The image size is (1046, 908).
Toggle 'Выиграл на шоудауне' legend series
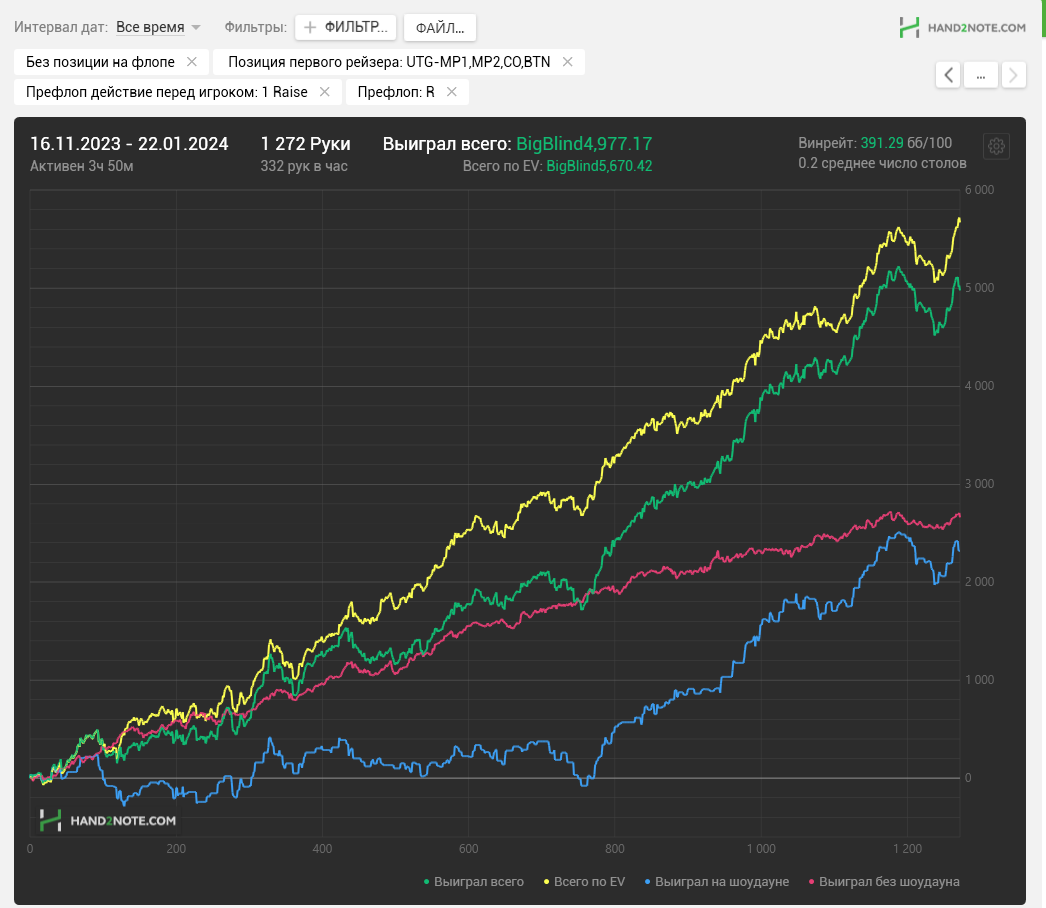pos(716,881)
